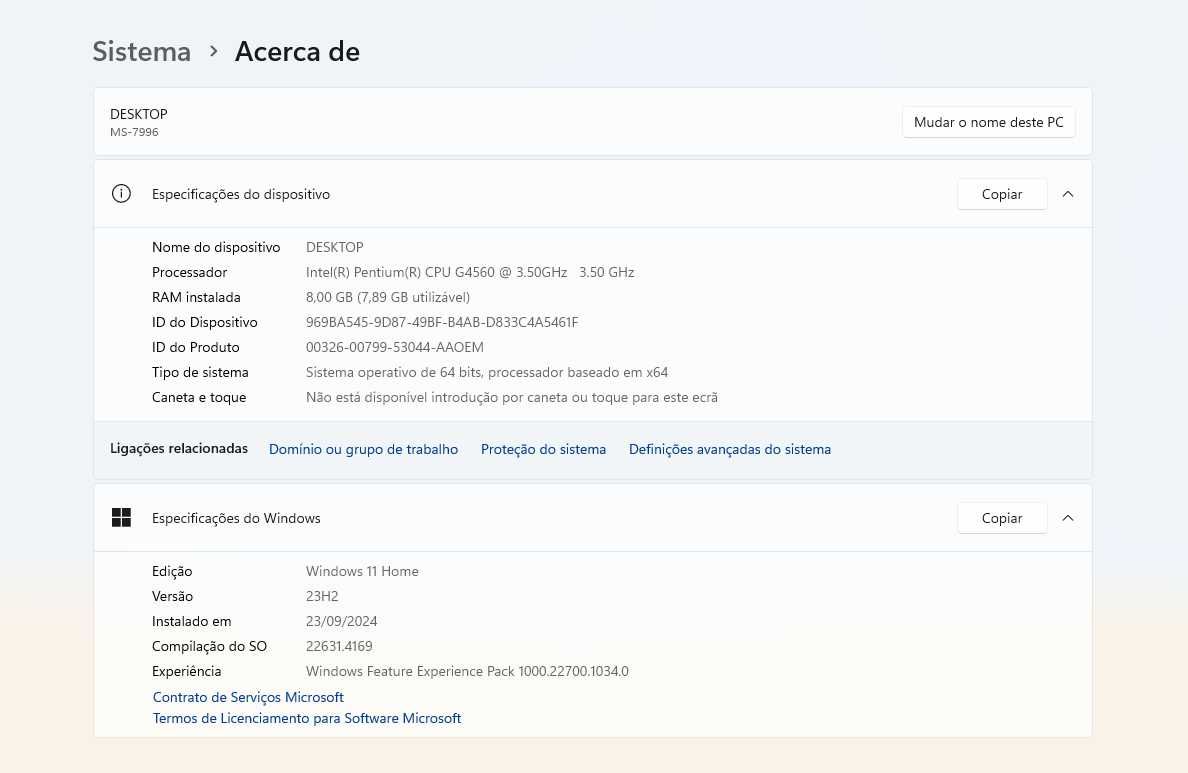Click the DESKTOP name in the top card
Viewport: 1188px width, 773px height.
click(x=139, y=114)
